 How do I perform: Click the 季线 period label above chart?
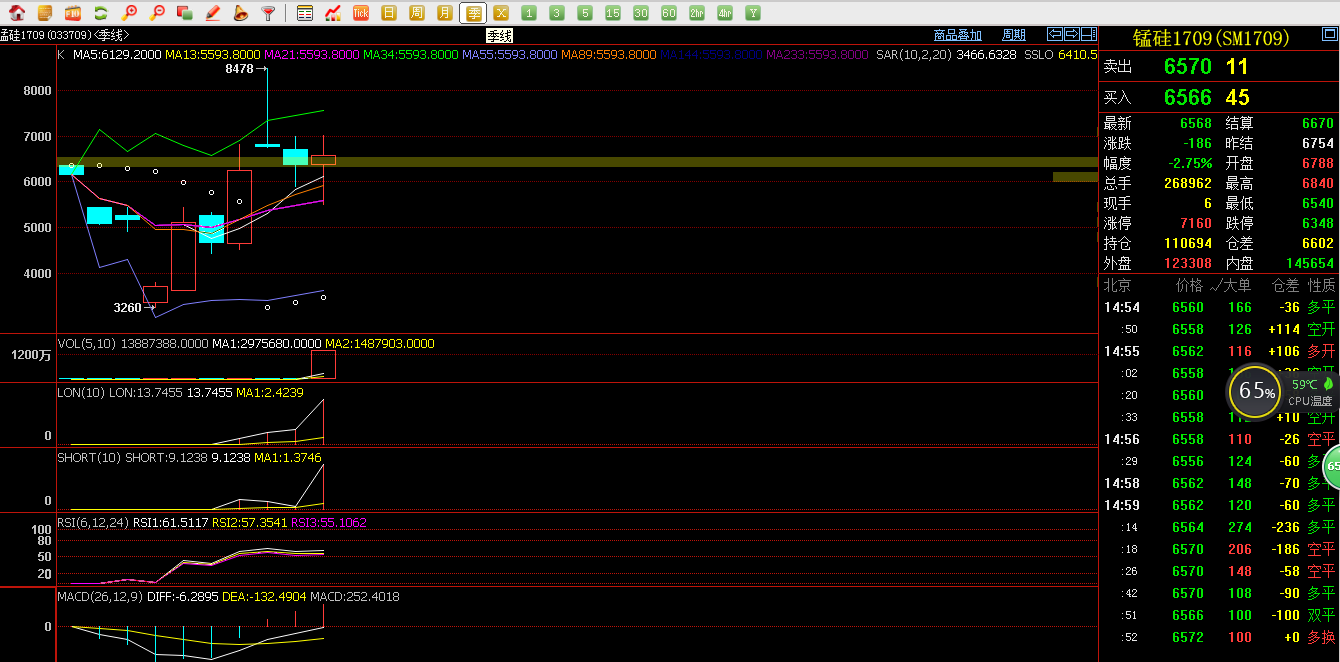pos(500,36)
